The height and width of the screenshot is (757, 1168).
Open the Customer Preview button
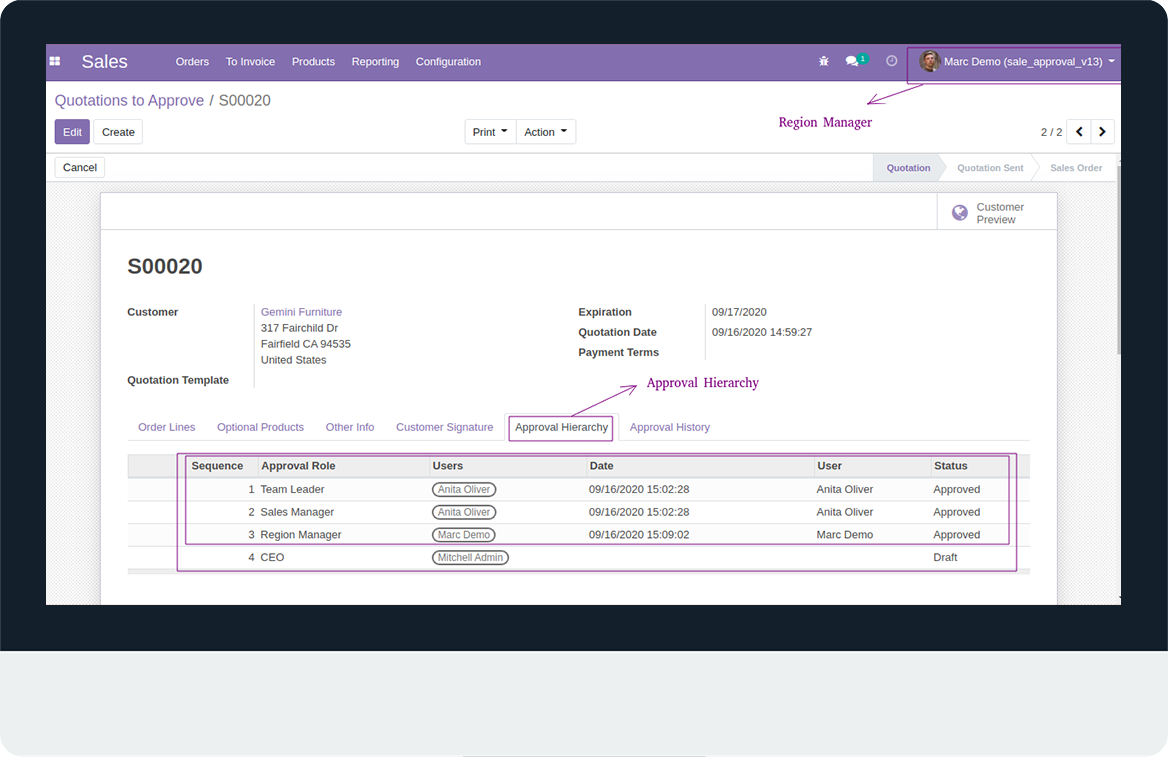point(997,213)
